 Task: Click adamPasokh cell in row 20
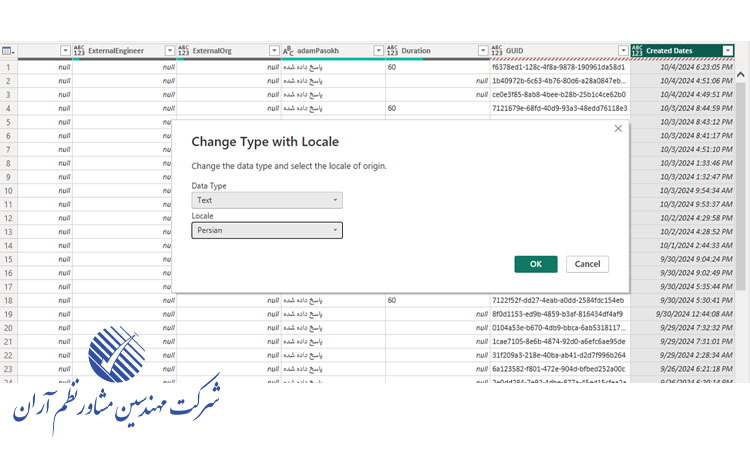[333, 328]
